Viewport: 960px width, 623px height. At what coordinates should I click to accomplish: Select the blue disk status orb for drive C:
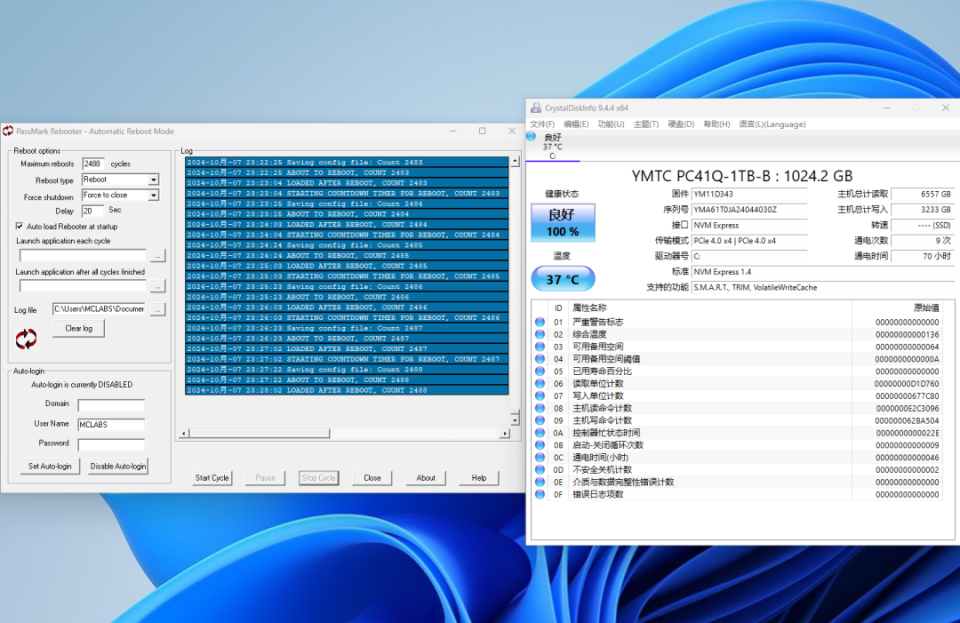(x=531, y=137)
